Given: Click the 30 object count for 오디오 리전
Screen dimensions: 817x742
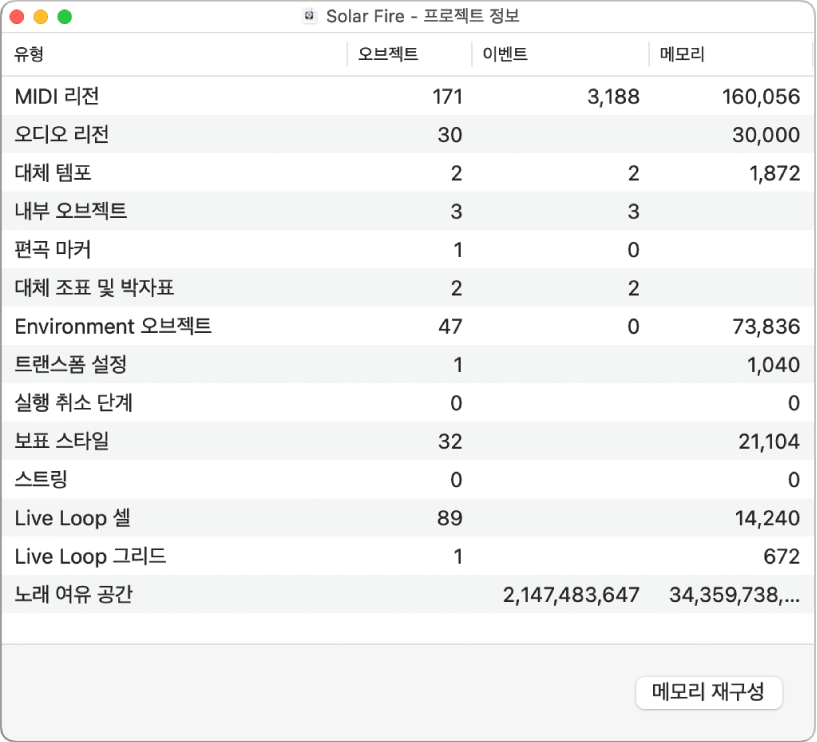Looking at the screenshot, I should pyautogui.click(x=450, y=135).
